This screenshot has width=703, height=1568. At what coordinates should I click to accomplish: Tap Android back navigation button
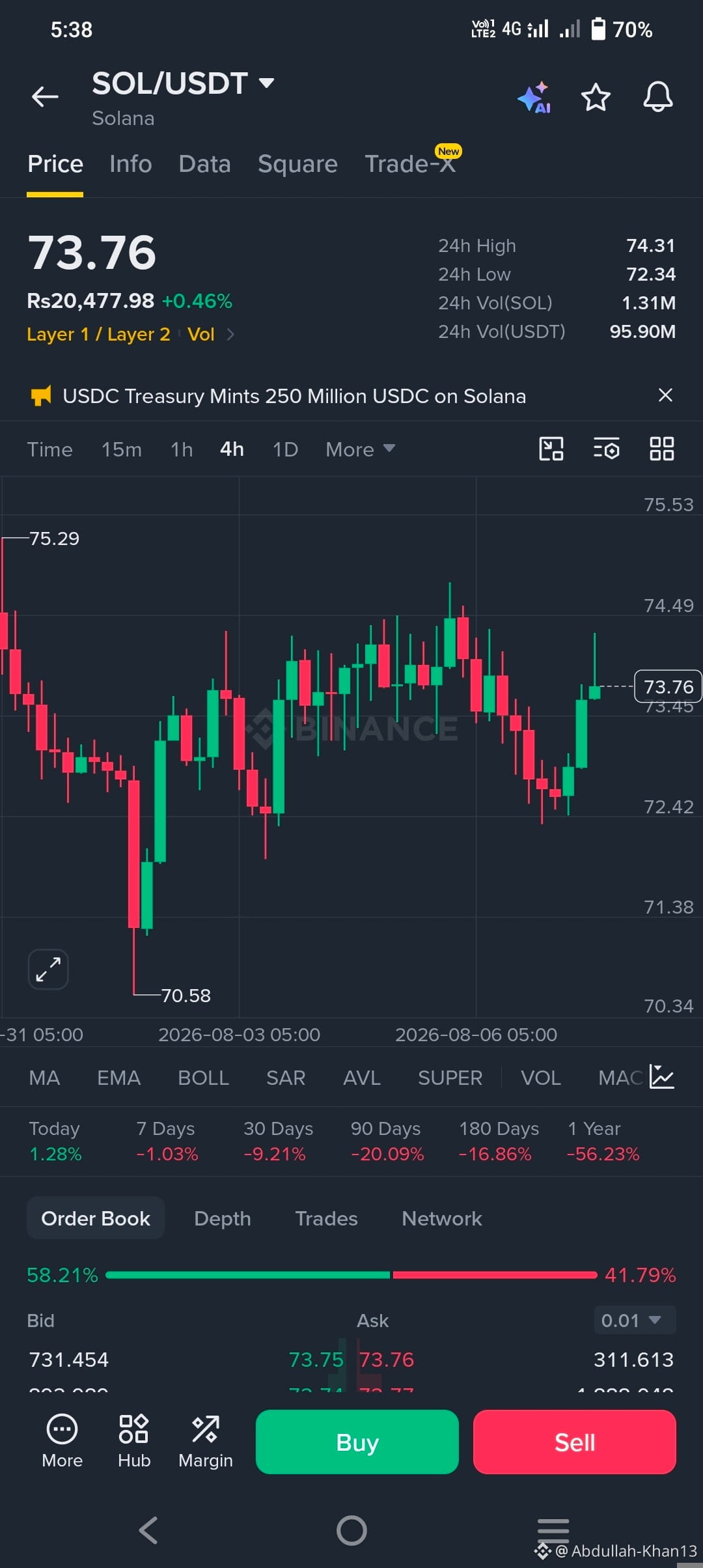click(148, 1530)
